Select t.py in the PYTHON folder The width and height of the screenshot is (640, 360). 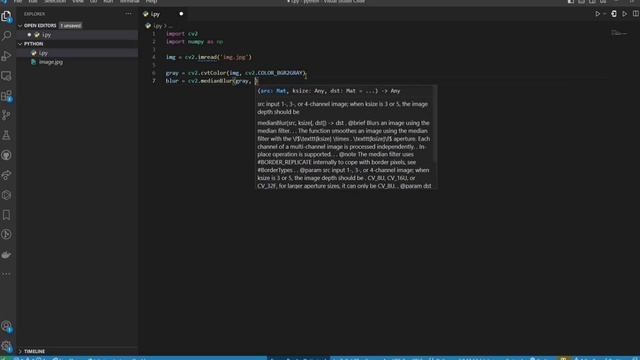(78, 53)
